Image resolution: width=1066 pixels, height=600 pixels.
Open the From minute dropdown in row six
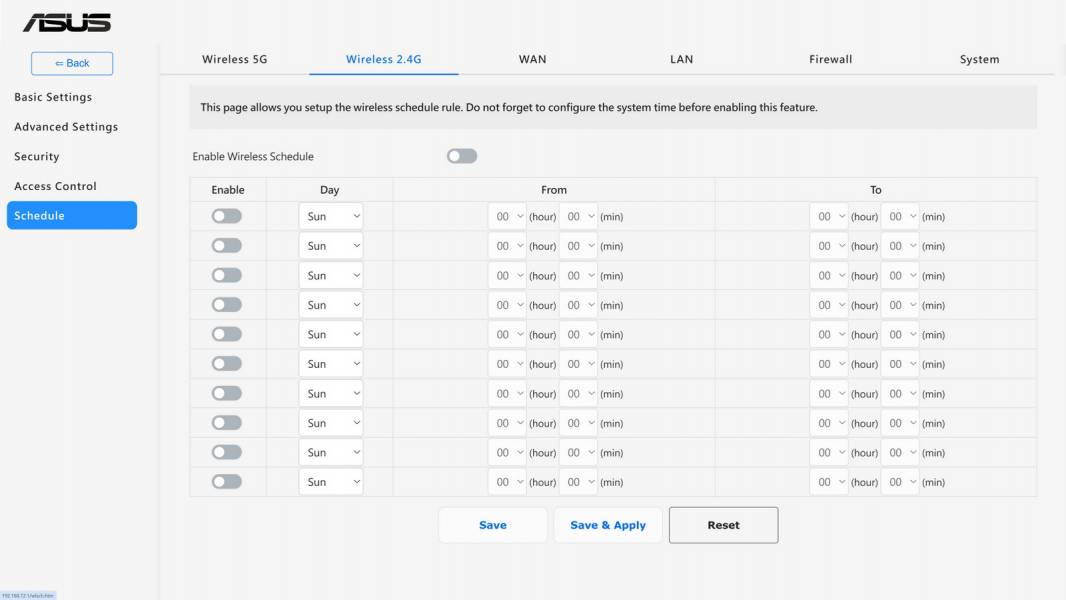point(579,364)
